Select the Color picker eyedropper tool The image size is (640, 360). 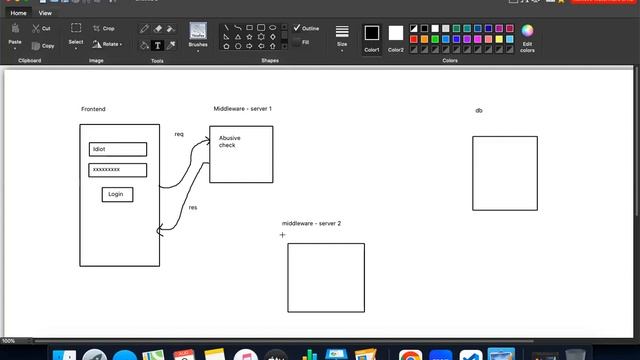coord(171,45)
